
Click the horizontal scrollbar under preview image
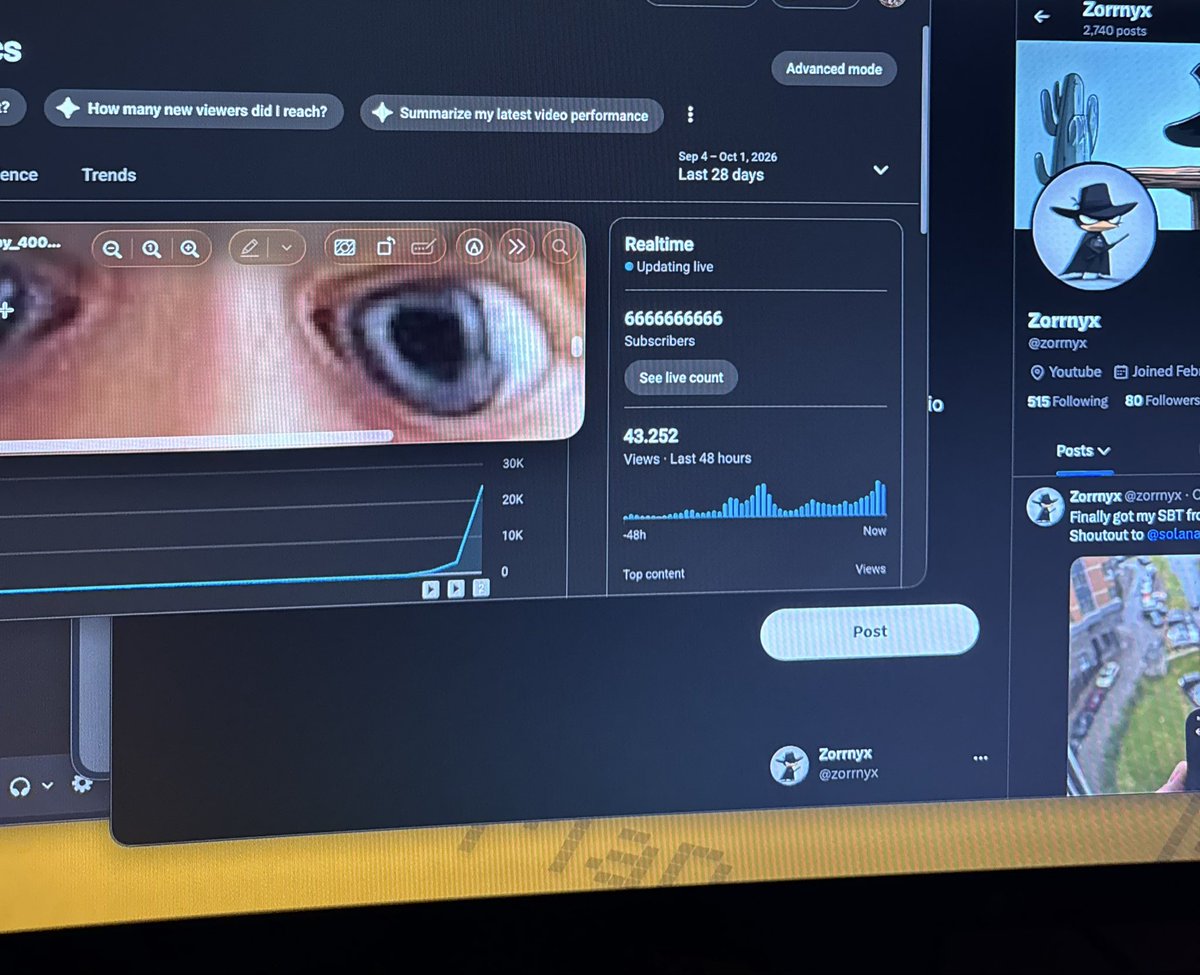pyautogui.click(x=195, y=440)
